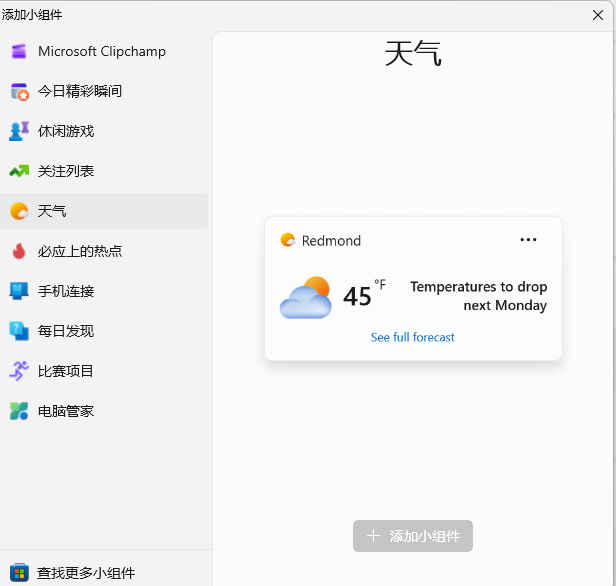The image size is (616, 586).
Task: Click the Microsoft Clipchamp icon in sidebar
Action: [19, 51]
